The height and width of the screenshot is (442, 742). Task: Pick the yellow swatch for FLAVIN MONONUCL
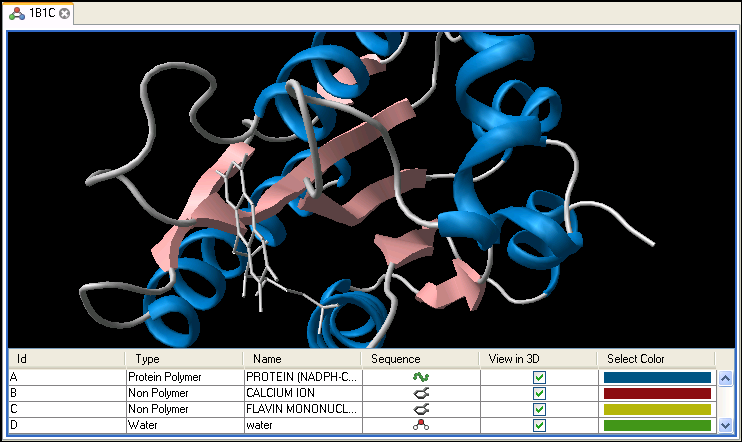pyautogui.click(x=657, y=409)
